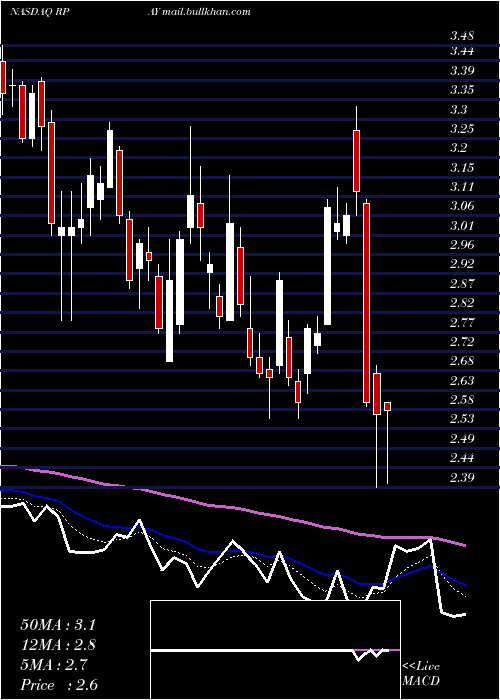The height and width of the screenshot is (700, 500).
Task: Click the 3.25 price axis label
Action: pos(462,129)
